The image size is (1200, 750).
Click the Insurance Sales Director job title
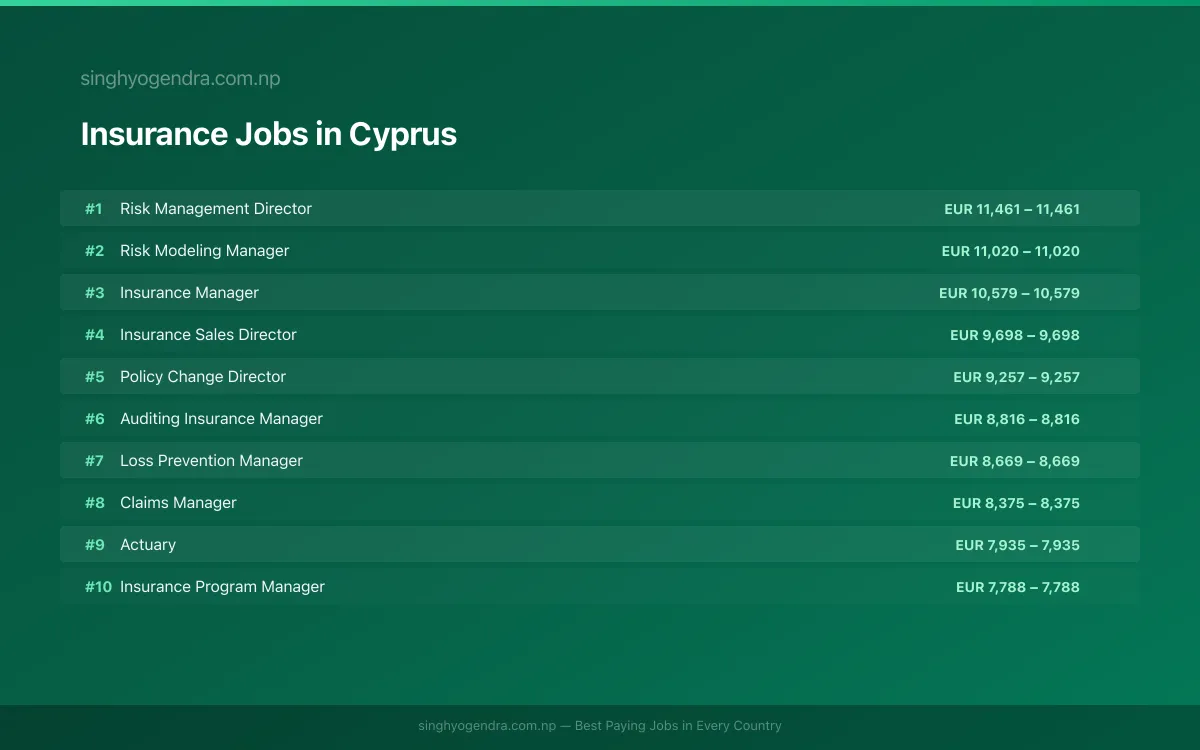208,335
